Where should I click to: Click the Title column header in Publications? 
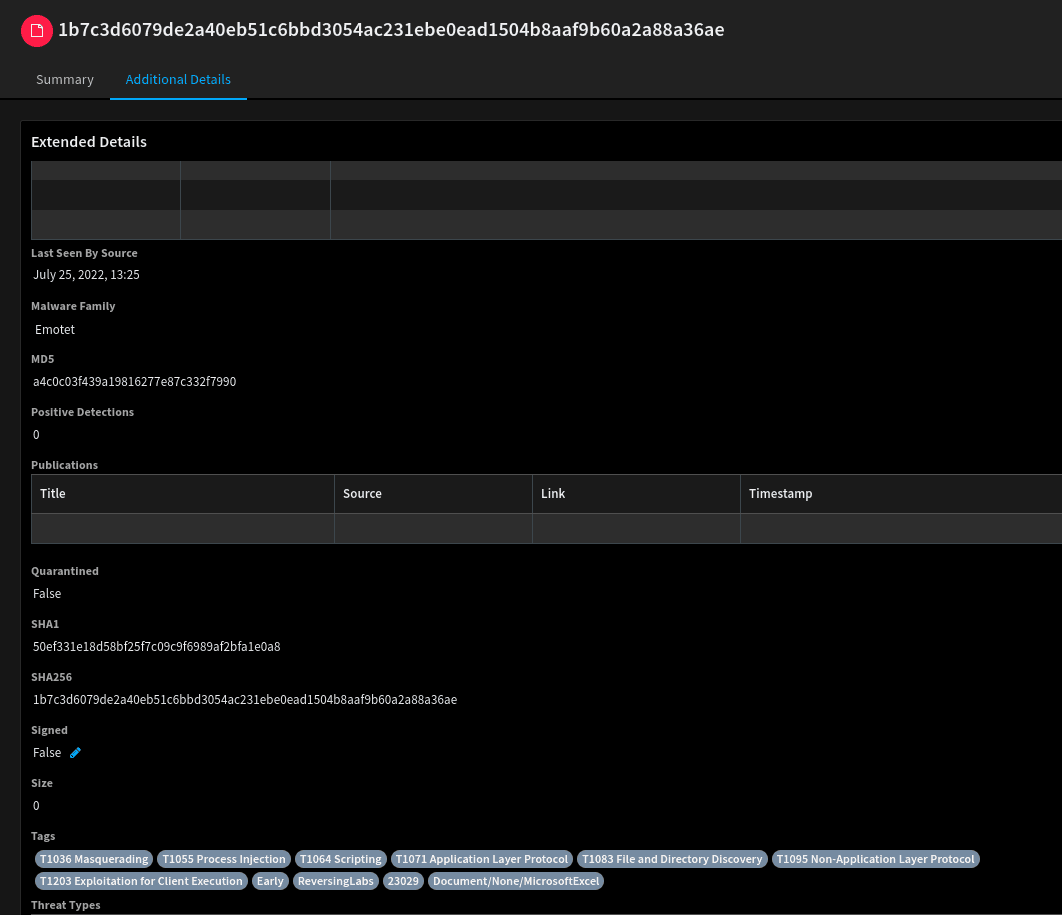point(52,493)
